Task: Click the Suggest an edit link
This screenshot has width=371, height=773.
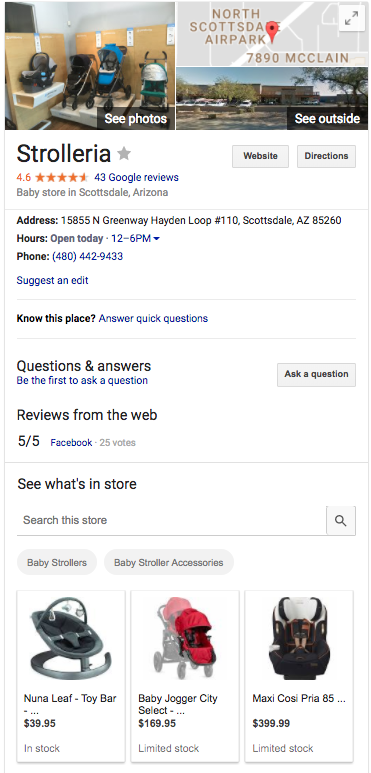Action: point(52,281)
